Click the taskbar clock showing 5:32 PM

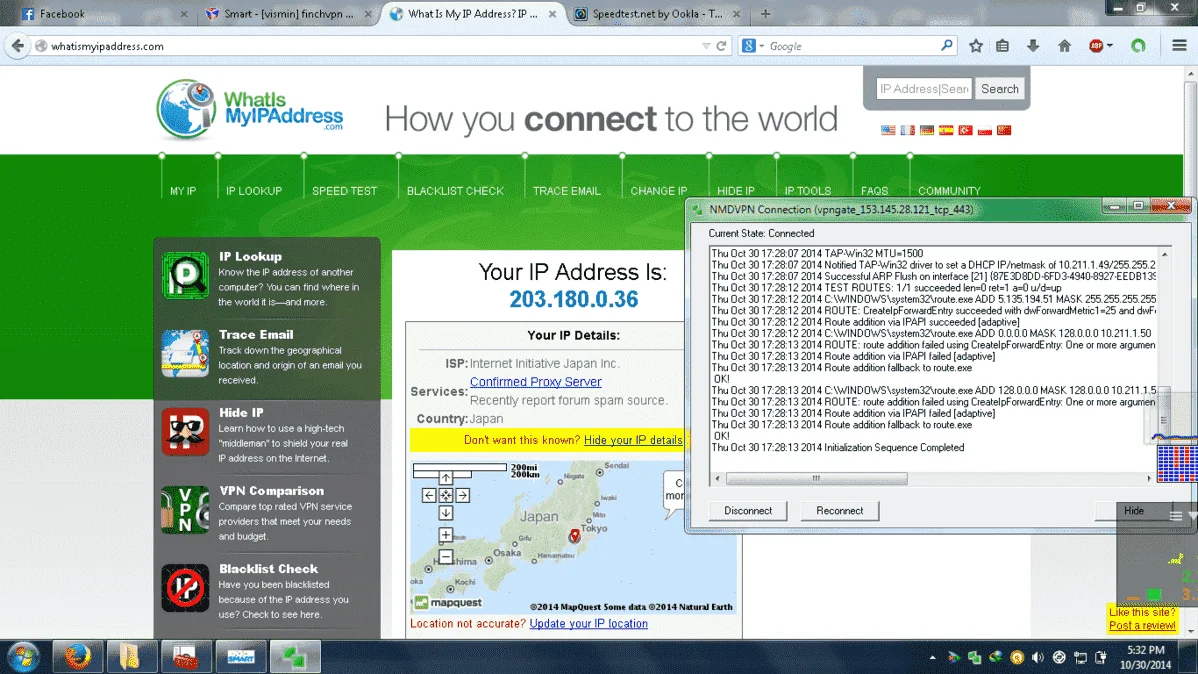point(1145,657)
